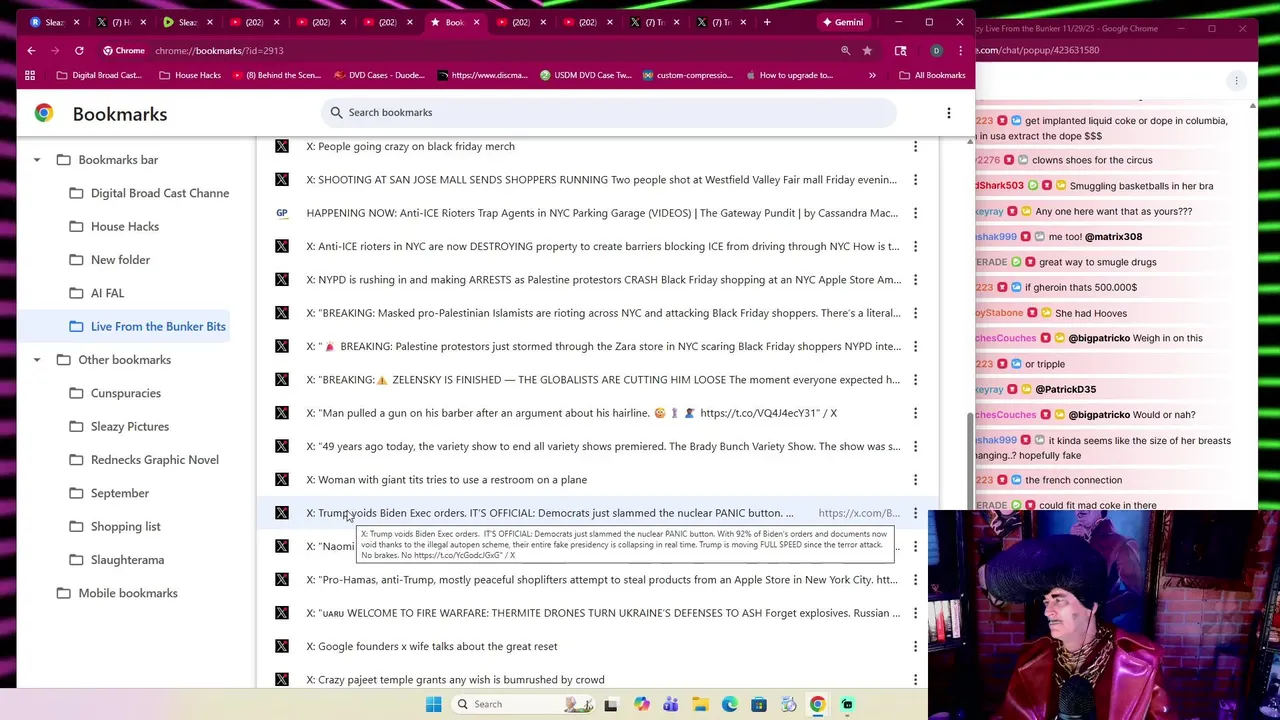Open 'Crazy pajeet temple grants any wish' bookmark
The height and width of the screenshot is (720, 1280).
(x=455, y=680)
